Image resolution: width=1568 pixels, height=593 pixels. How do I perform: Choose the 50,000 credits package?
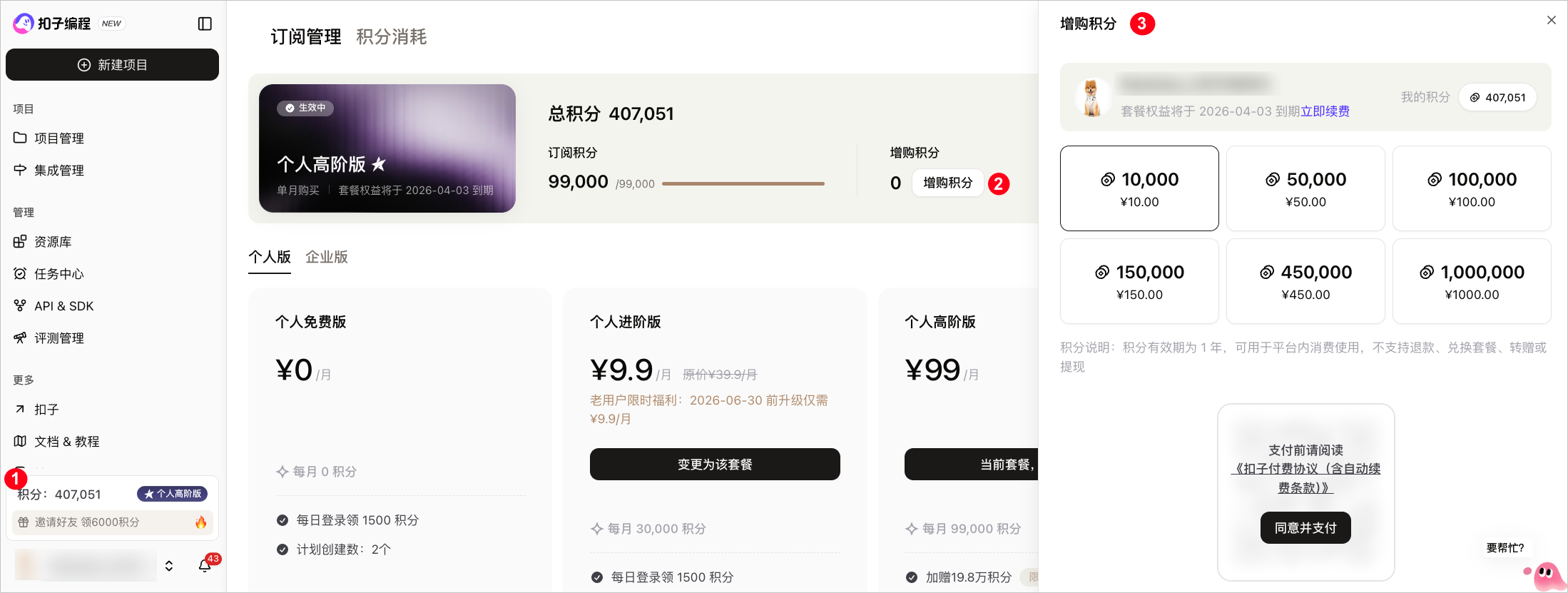(1305, 188)
